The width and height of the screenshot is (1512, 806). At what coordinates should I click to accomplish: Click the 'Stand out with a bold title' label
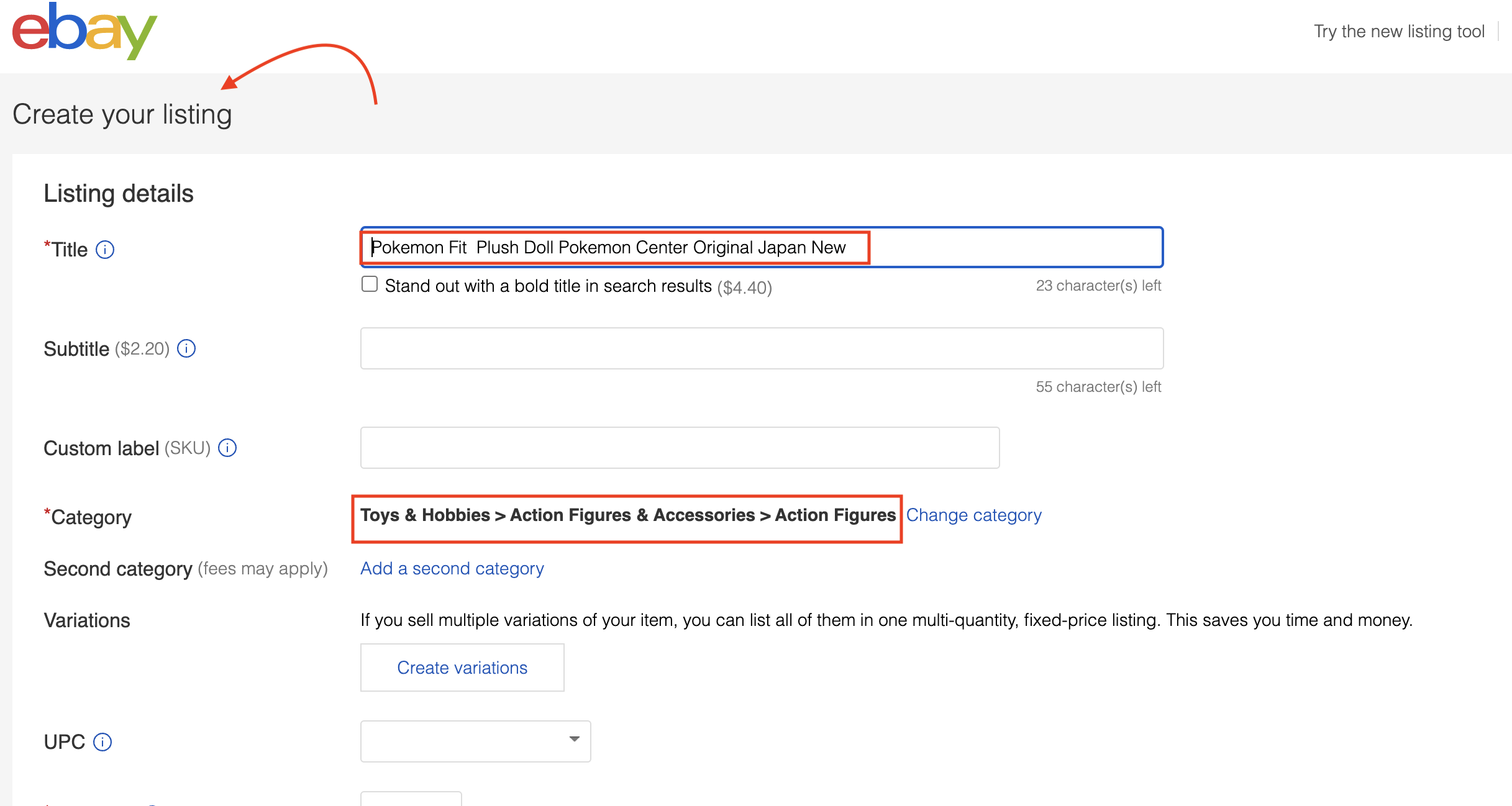(x=548, y=286)
